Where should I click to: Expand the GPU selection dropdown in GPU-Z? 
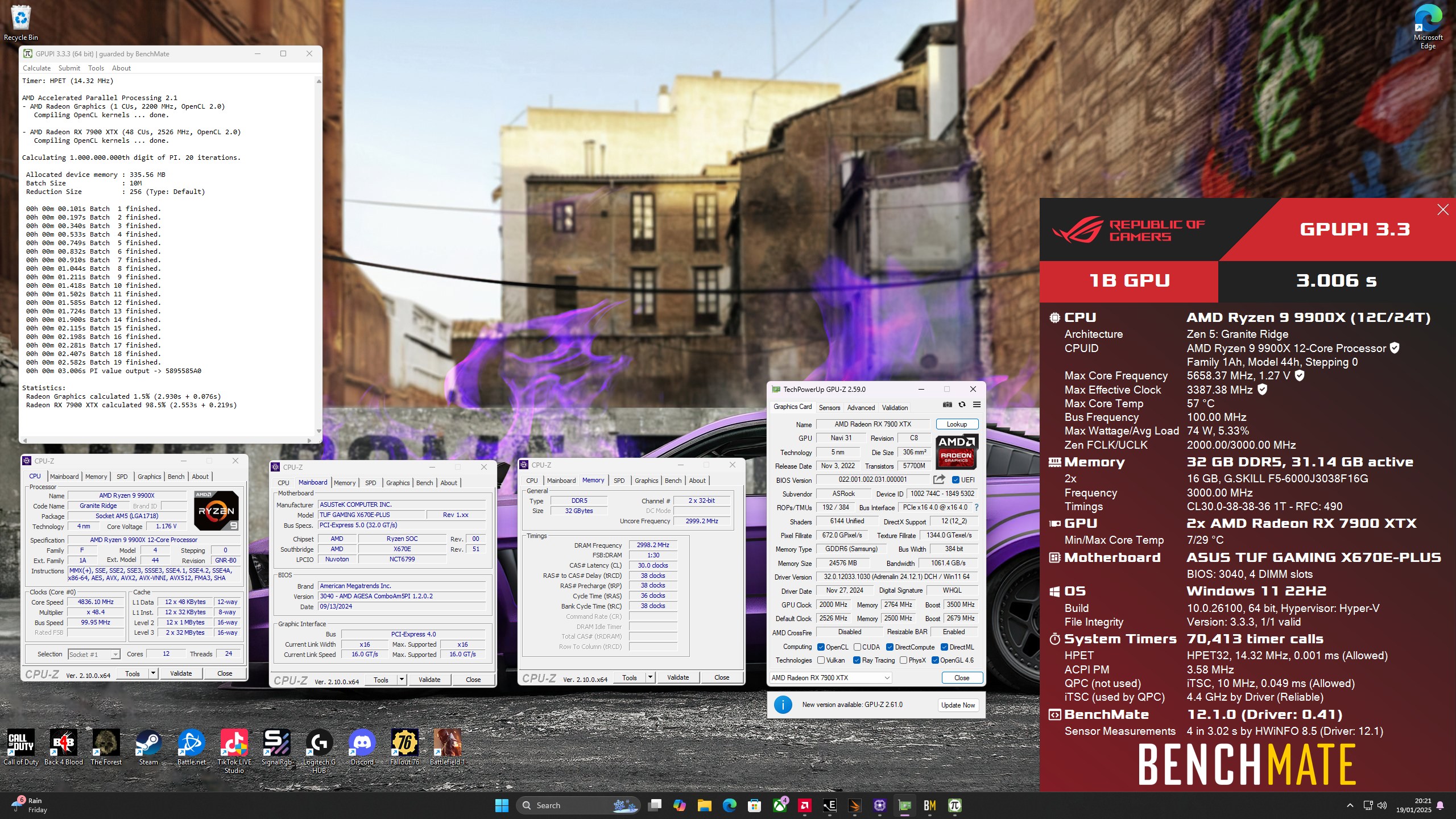tap(830, 677)
